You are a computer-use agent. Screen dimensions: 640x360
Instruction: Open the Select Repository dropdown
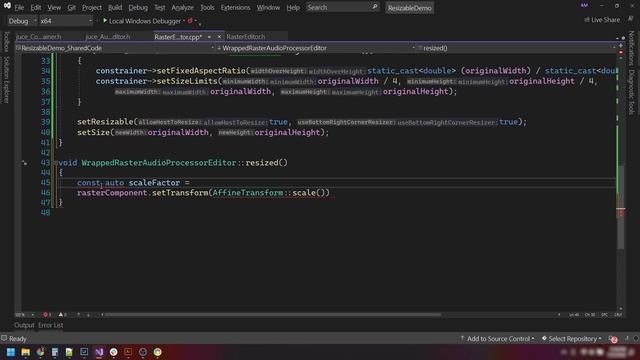pos(571,339)
